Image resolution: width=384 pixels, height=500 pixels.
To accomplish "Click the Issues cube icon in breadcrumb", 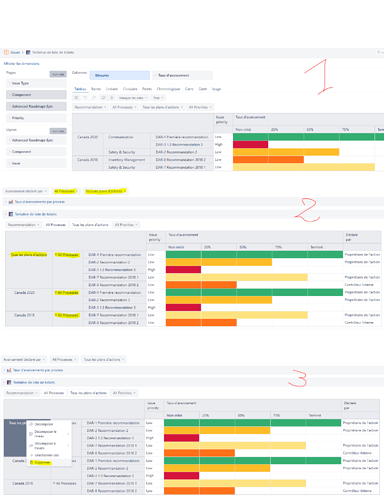I will click(6, 52).
